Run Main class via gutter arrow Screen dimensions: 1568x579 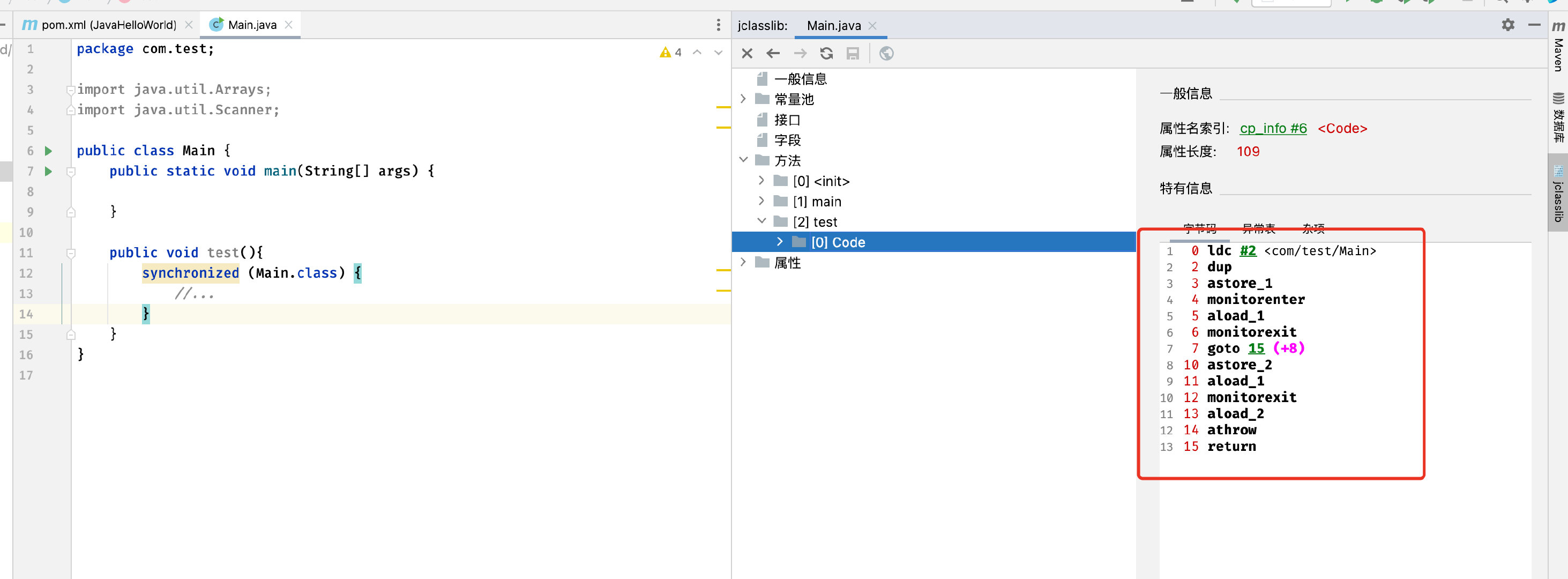tap(49, 151)
